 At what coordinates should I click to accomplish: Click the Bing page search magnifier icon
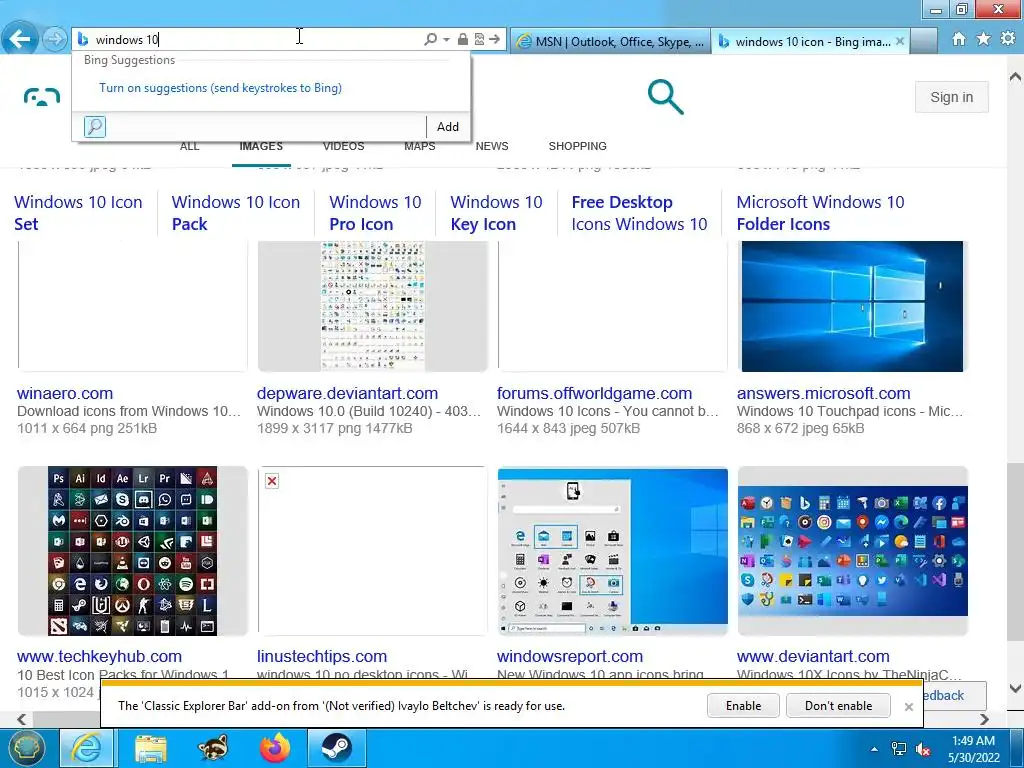coord(665,97)
